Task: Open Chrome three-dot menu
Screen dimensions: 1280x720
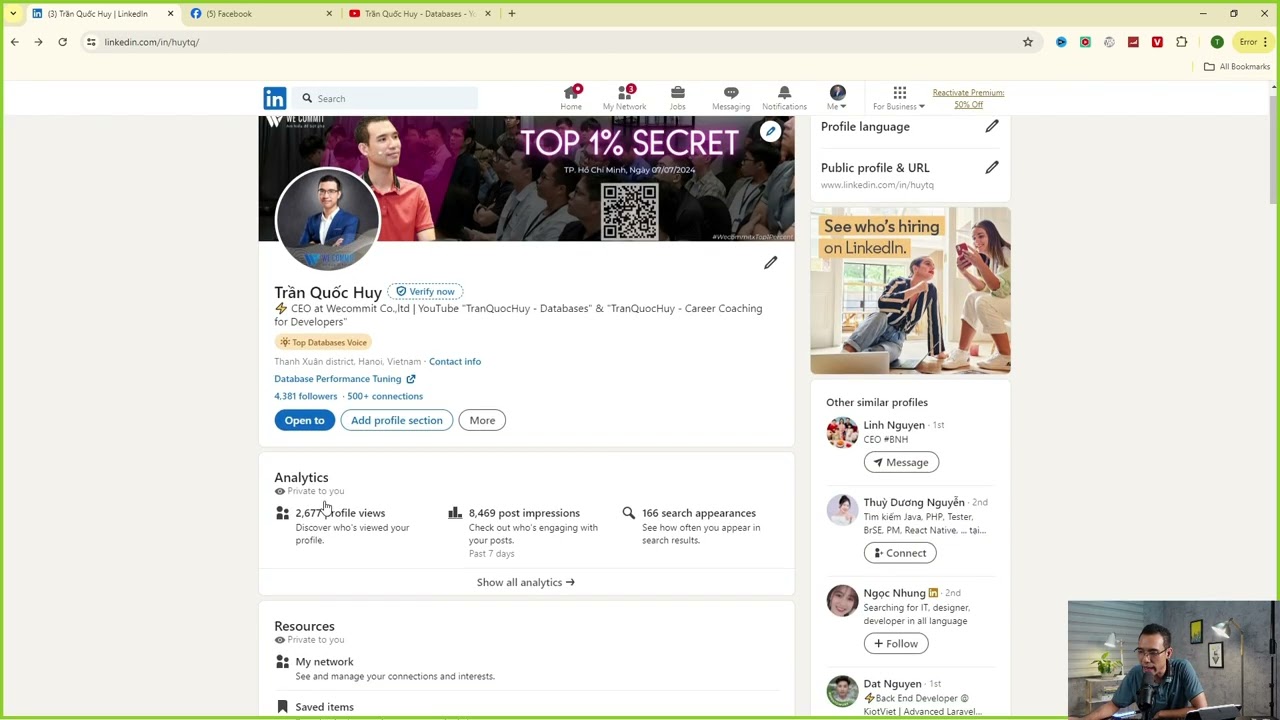Action: pos(1266,42)
